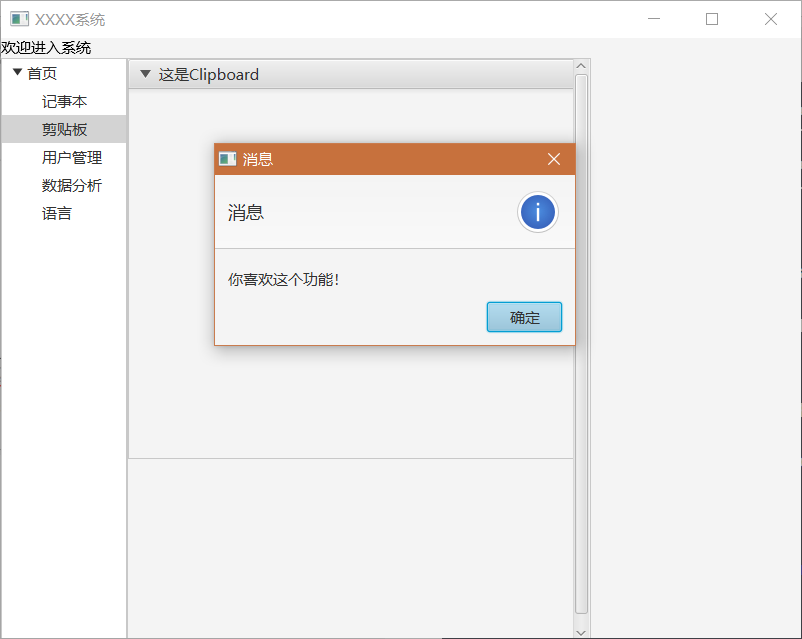The image size is (802, 639).
Task: Select 语言 in the left menu
Action: 57,213
